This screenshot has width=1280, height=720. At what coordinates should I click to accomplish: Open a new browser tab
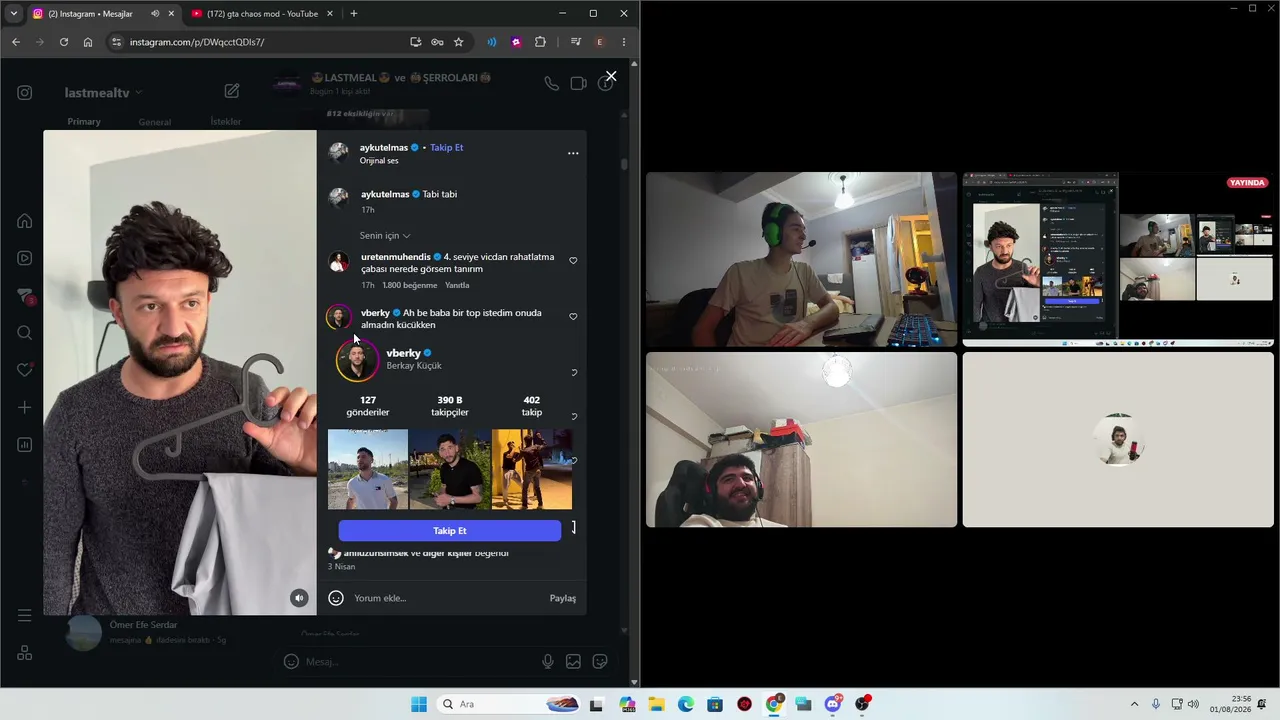click(354, 14)
